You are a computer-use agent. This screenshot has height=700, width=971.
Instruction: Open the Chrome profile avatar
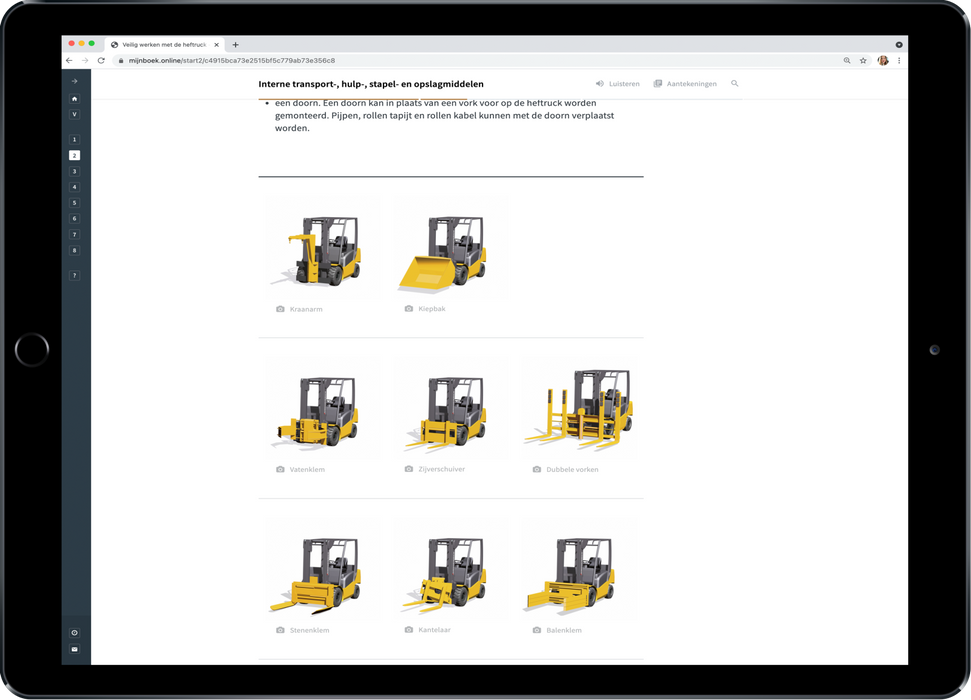(883, 61)
